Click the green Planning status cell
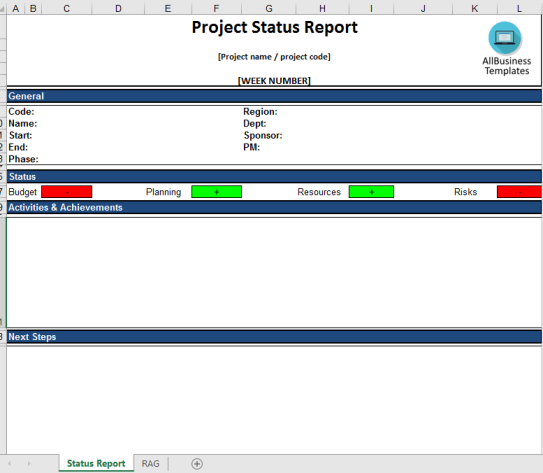 coord(216,192)
